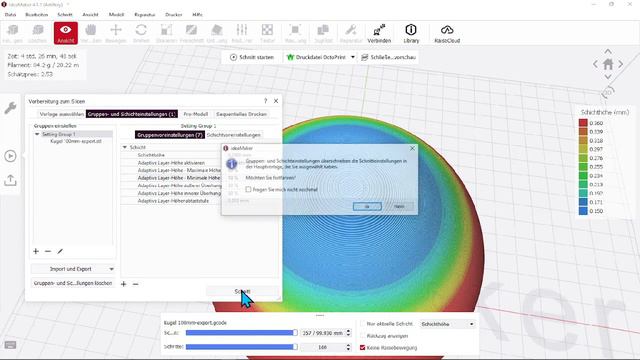Click the slice preview close button

(388, 57)
